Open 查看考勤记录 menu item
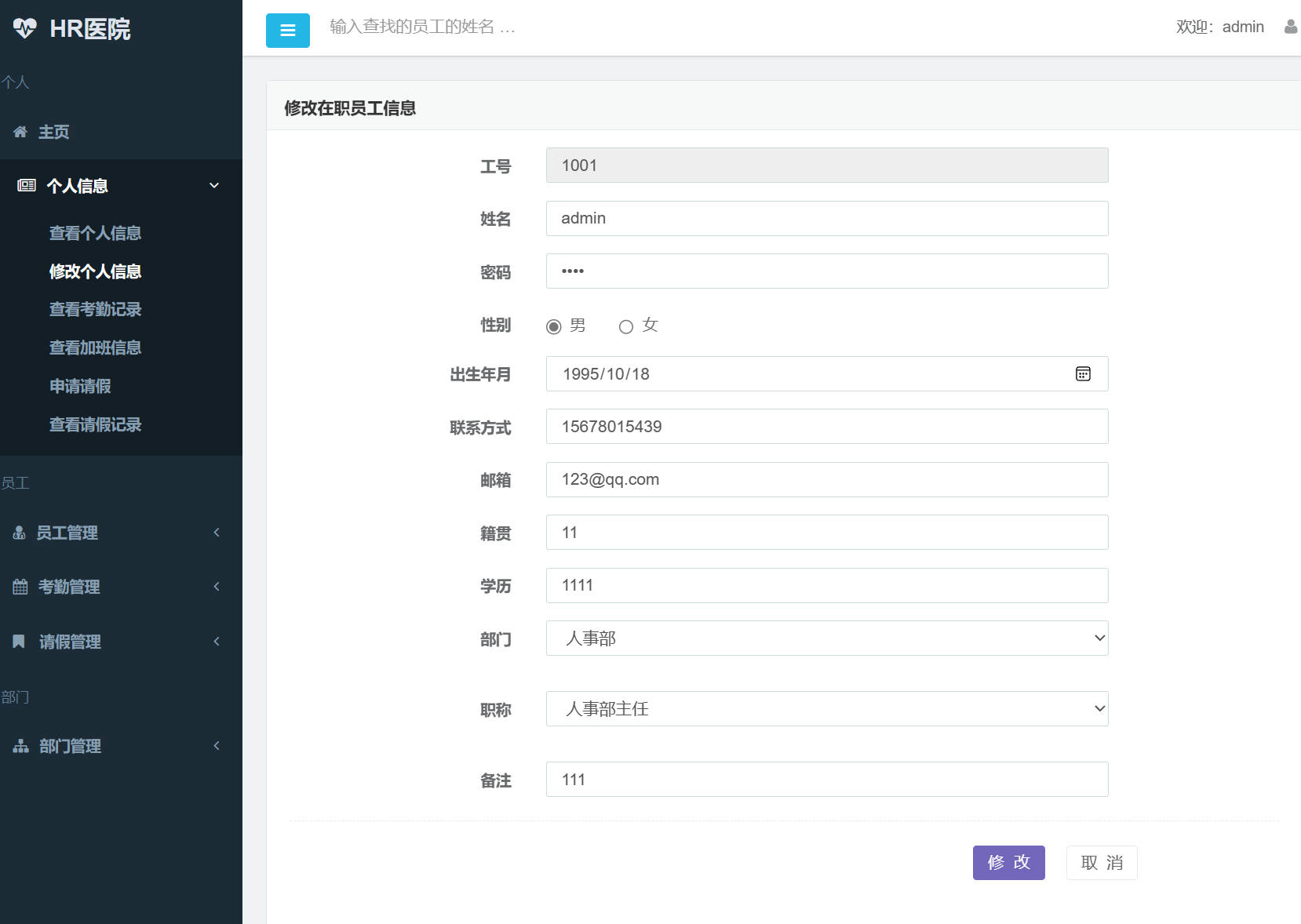The height and width of the screenshot is (924, 1301). click(95, 309)
